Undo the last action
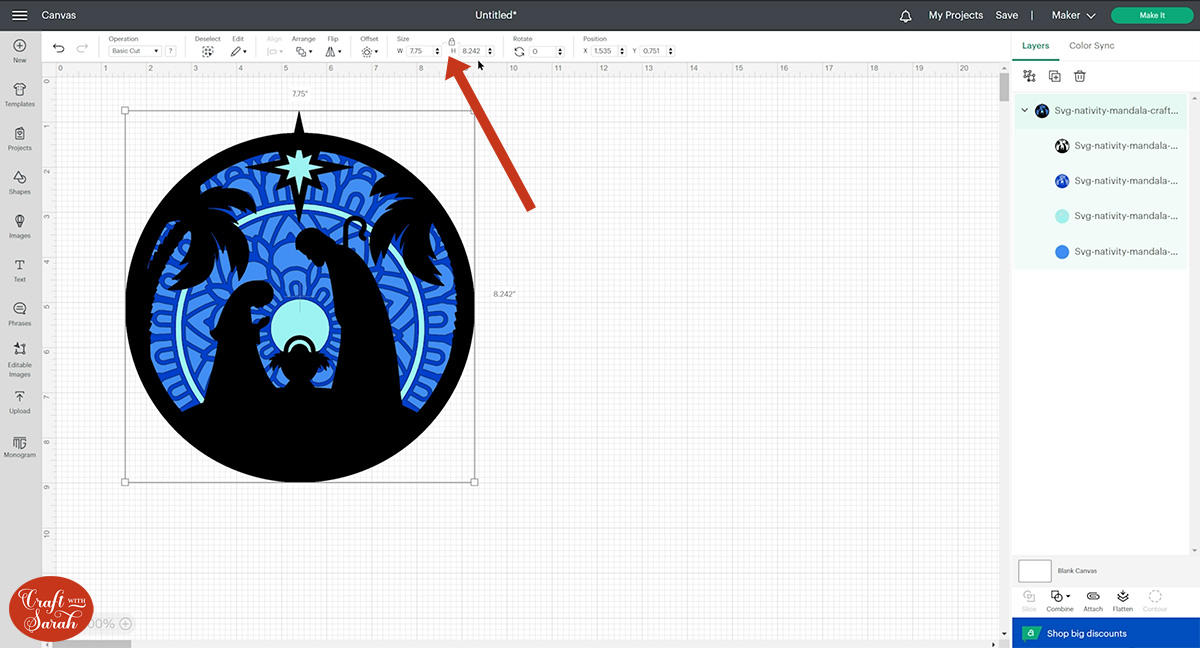Image resolution: width=1200 pixels, height=648 pixels. tap(59, 48)
